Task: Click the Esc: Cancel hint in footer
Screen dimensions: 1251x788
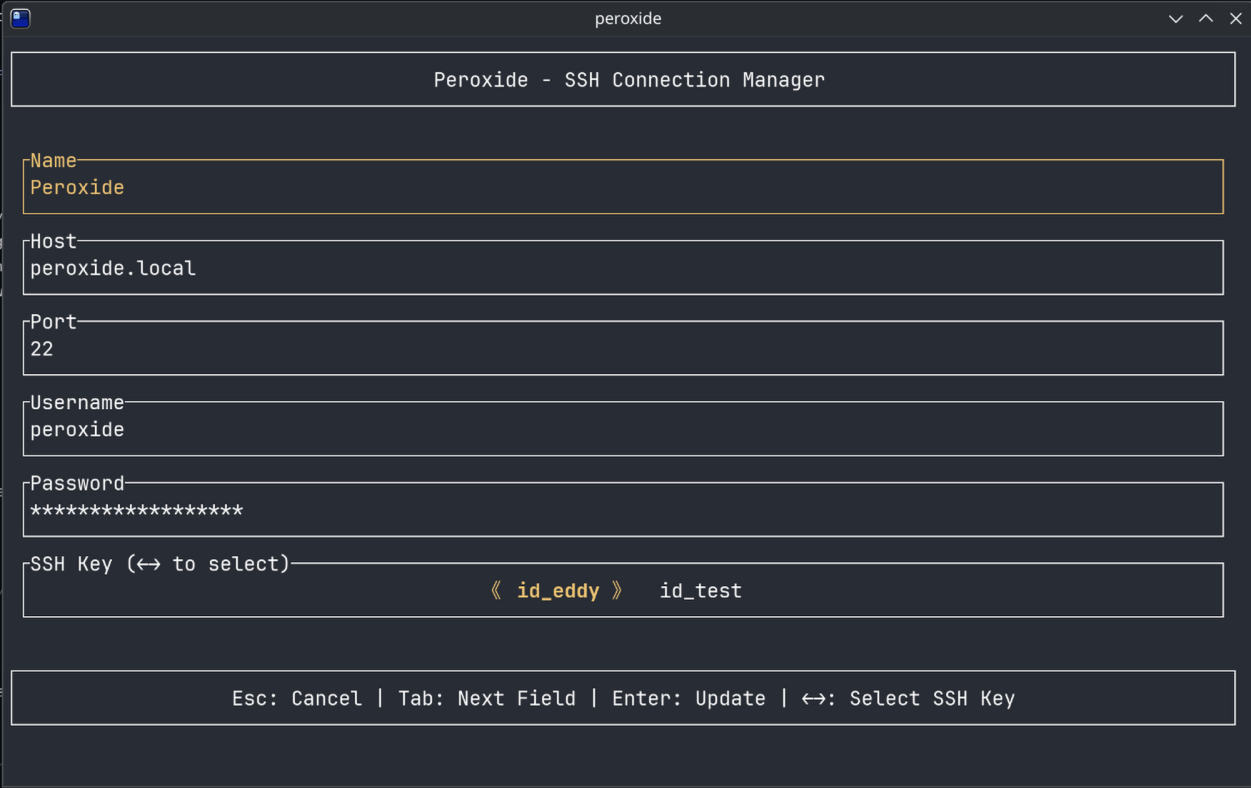Action: [297, 698]
